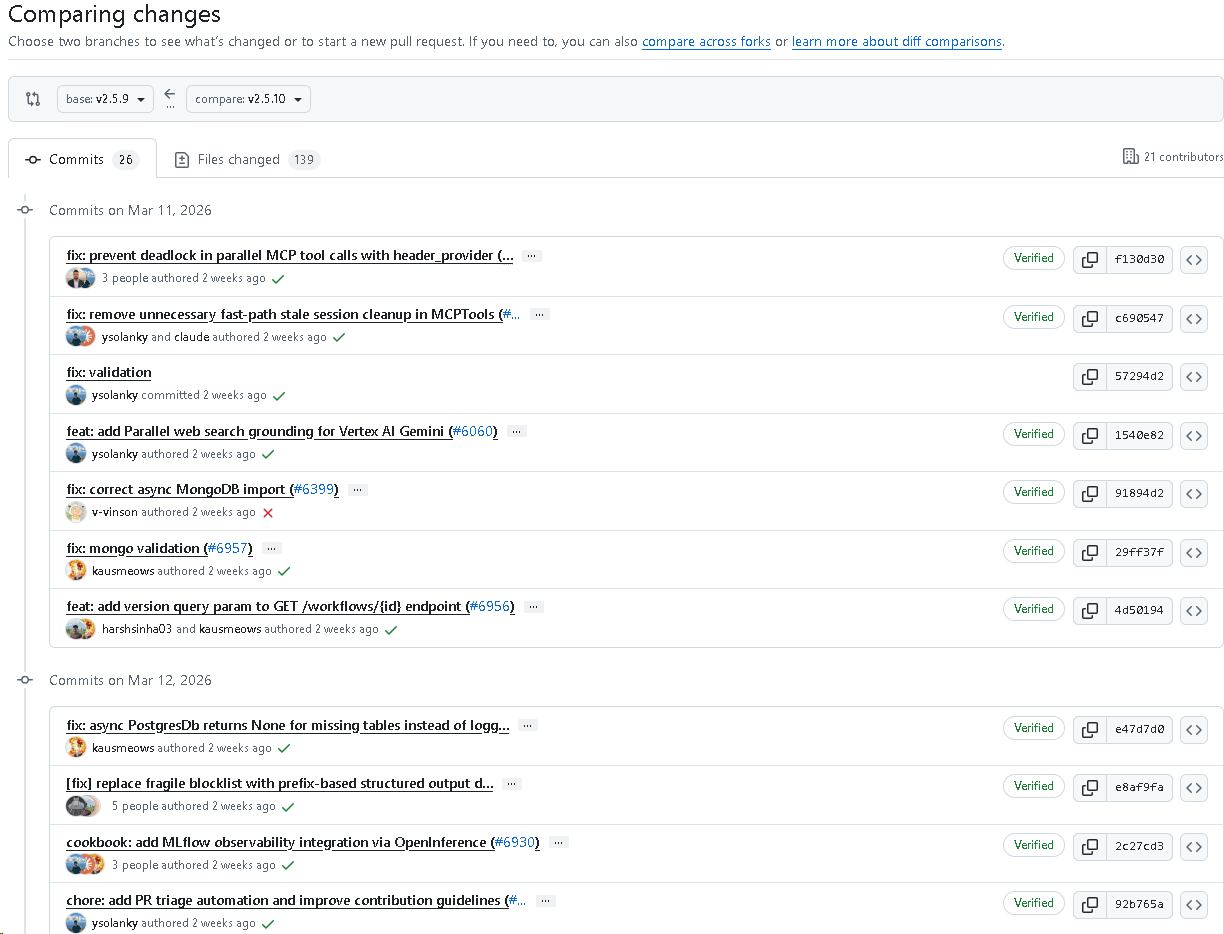Browse repository at commit 2c27cd3
Screen dimensions: 1224x934
pyautogui.click(x=1194, y=847)
